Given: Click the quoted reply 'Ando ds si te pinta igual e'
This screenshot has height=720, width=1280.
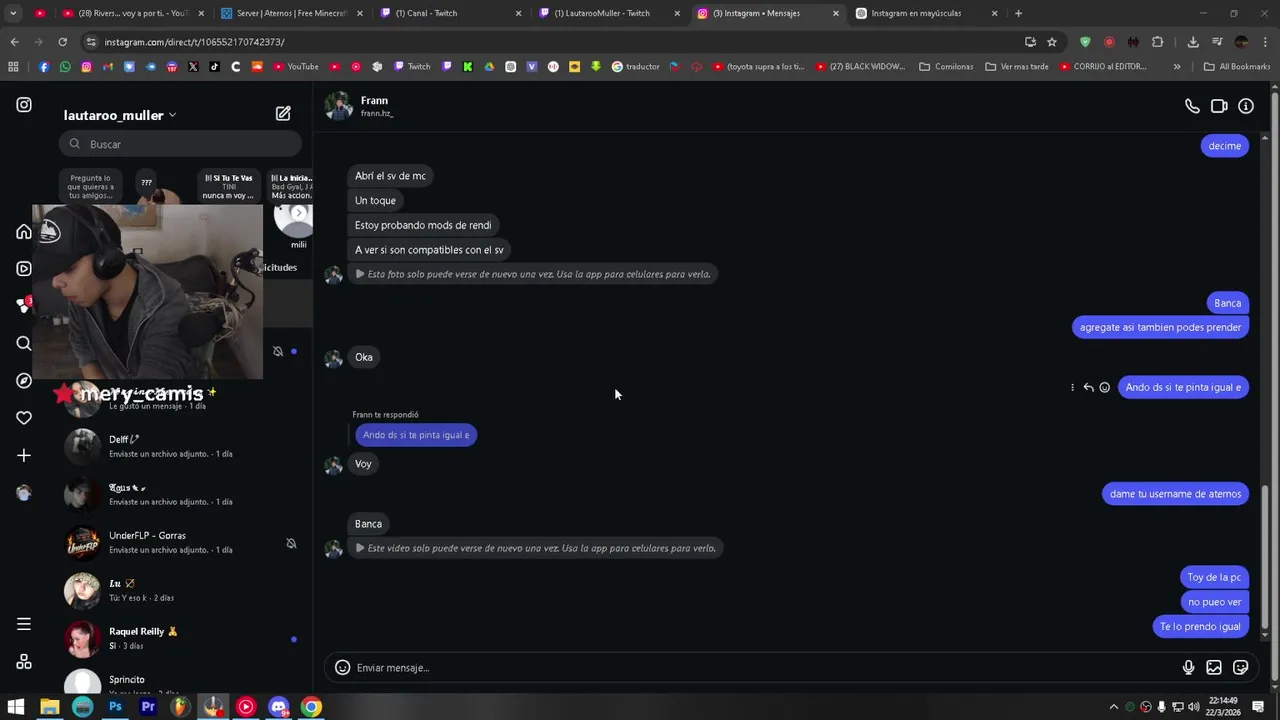Looking at the screenshot, I should point(416,435).
